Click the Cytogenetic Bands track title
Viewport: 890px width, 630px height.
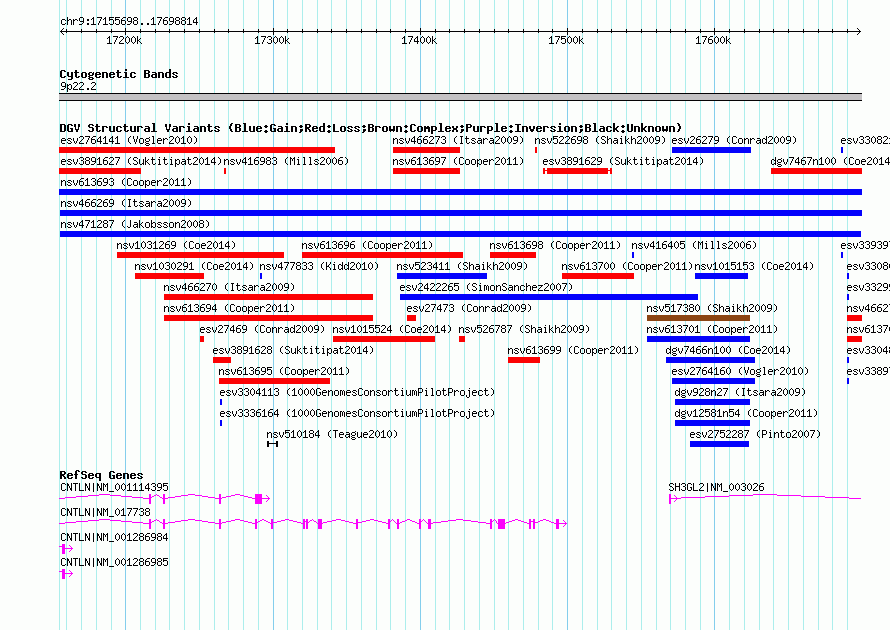pos(119,74)
